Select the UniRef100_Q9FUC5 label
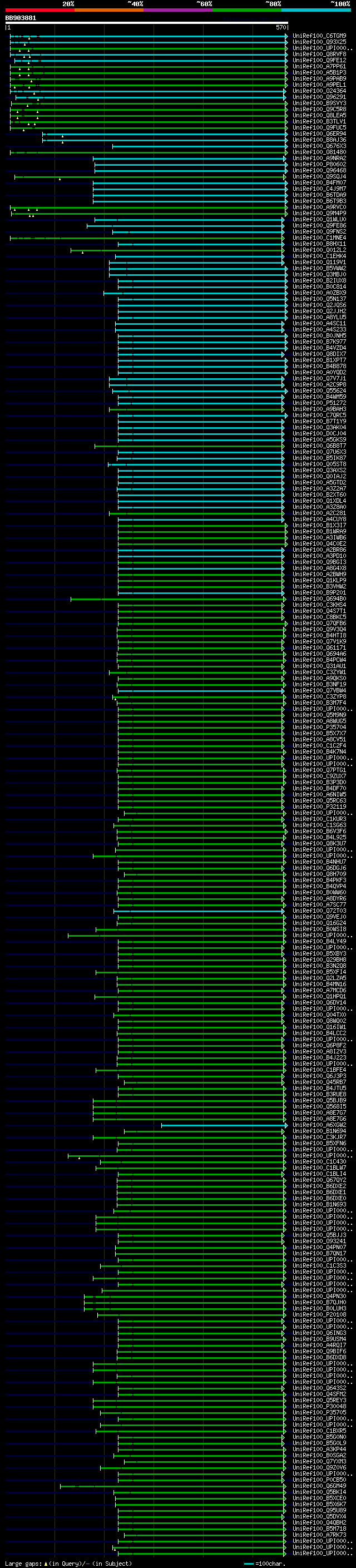Viewport: 356px width, 1568px height. tap(319, 127)
